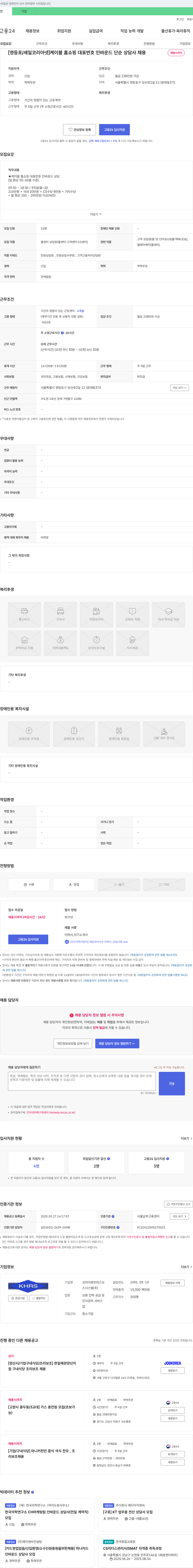Expand 더보기 under the 직무내용 box
This screenshot has width=193, height=1568.
(96, 214)
